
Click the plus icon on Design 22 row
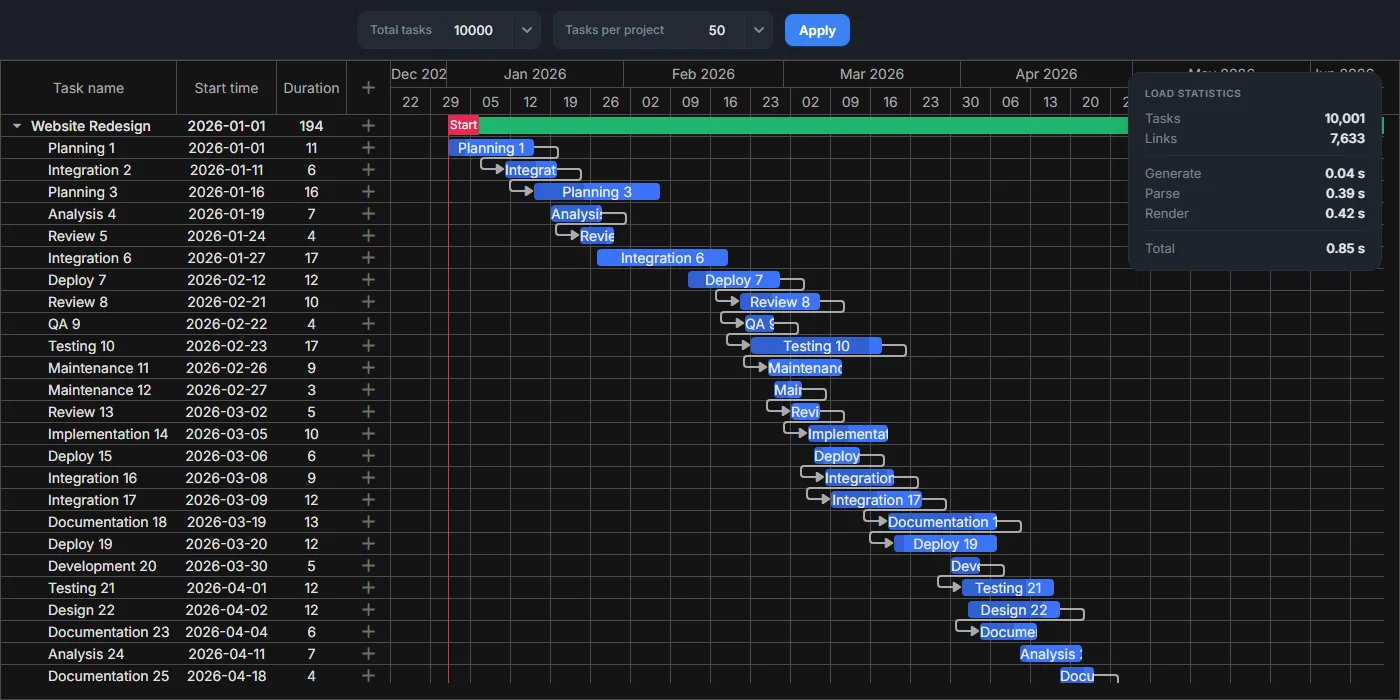pos(368,610)
